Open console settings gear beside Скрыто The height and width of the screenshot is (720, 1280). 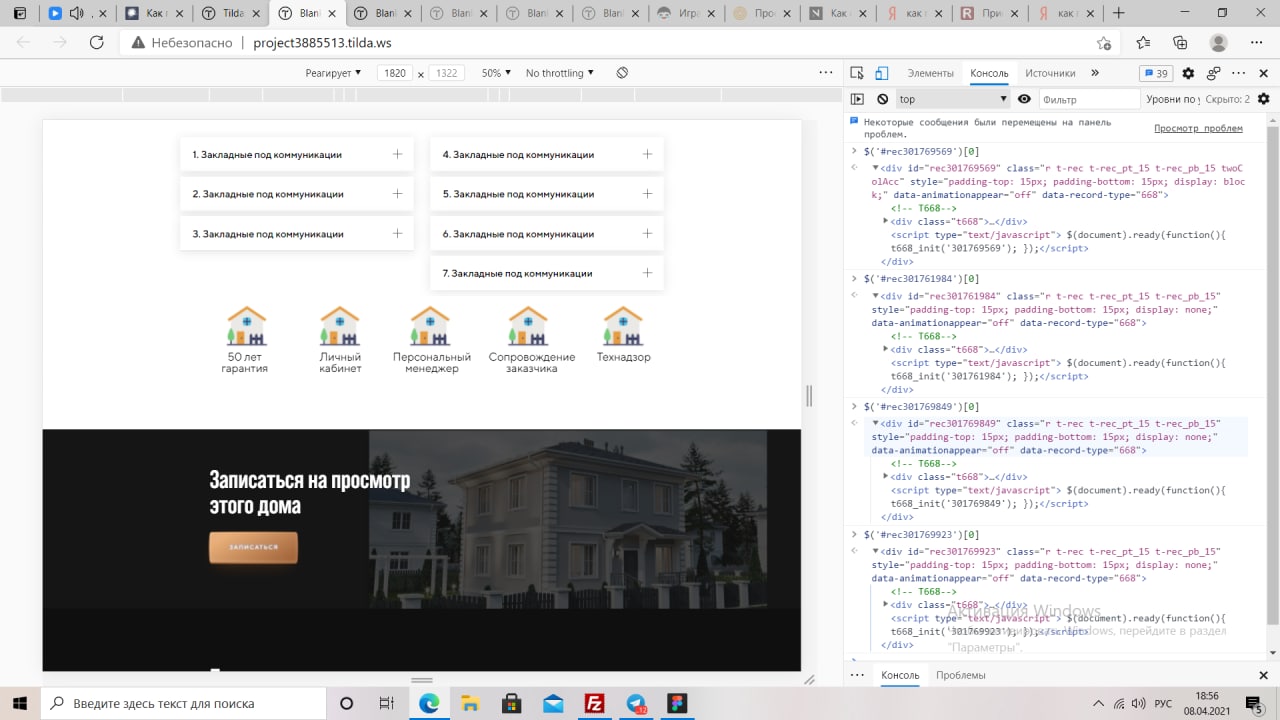click(1264, 99)
